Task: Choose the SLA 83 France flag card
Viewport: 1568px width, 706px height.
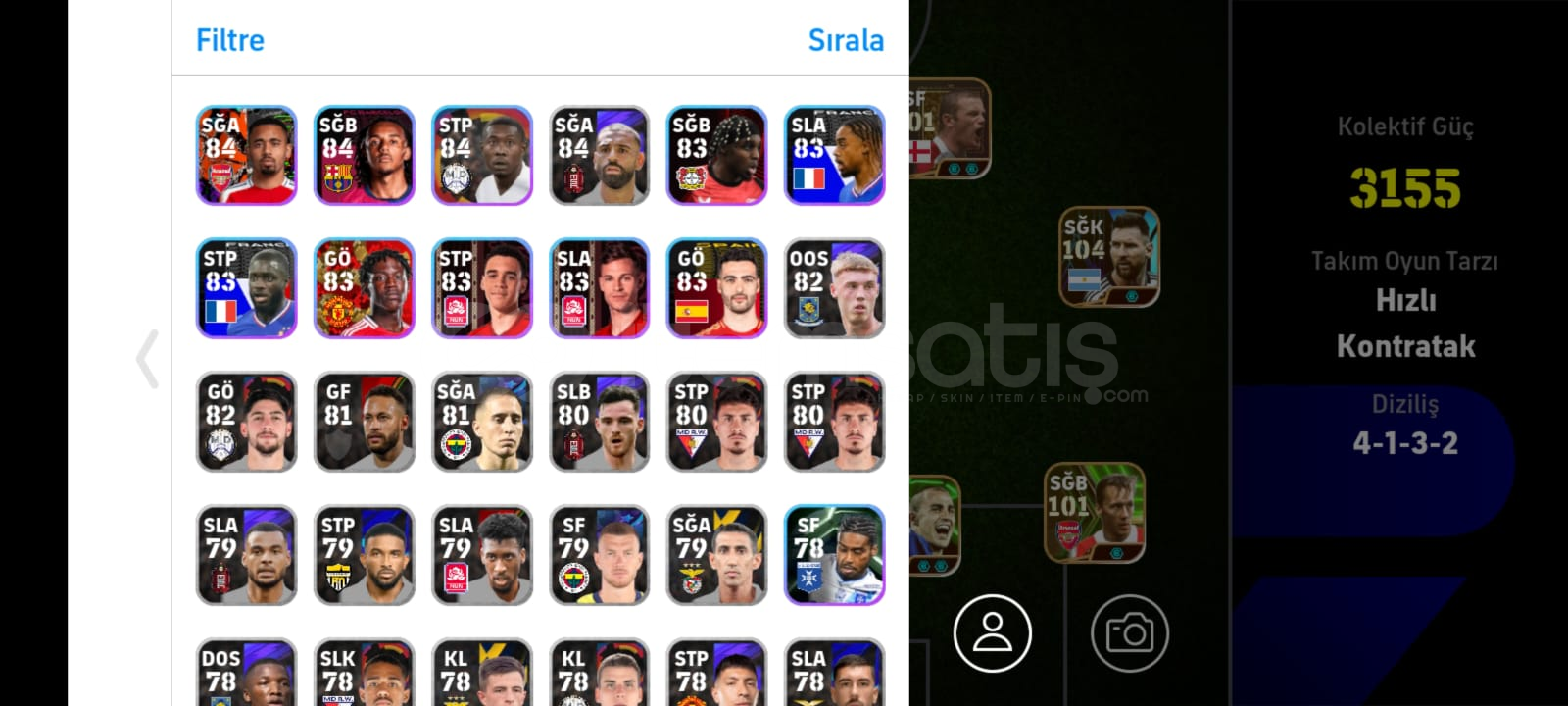Action: (834, 156)
